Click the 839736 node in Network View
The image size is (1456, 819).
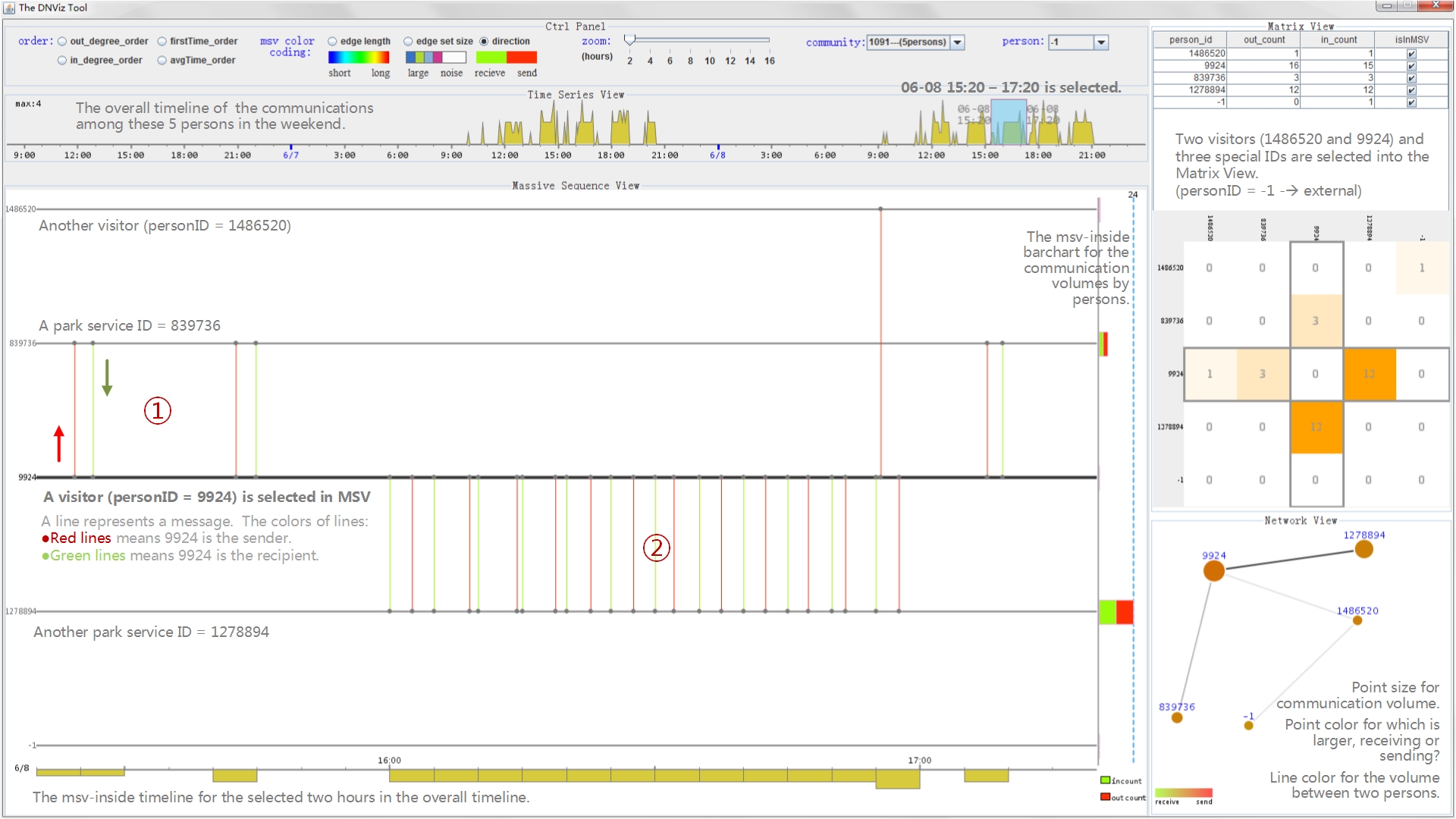point(1177,717)
